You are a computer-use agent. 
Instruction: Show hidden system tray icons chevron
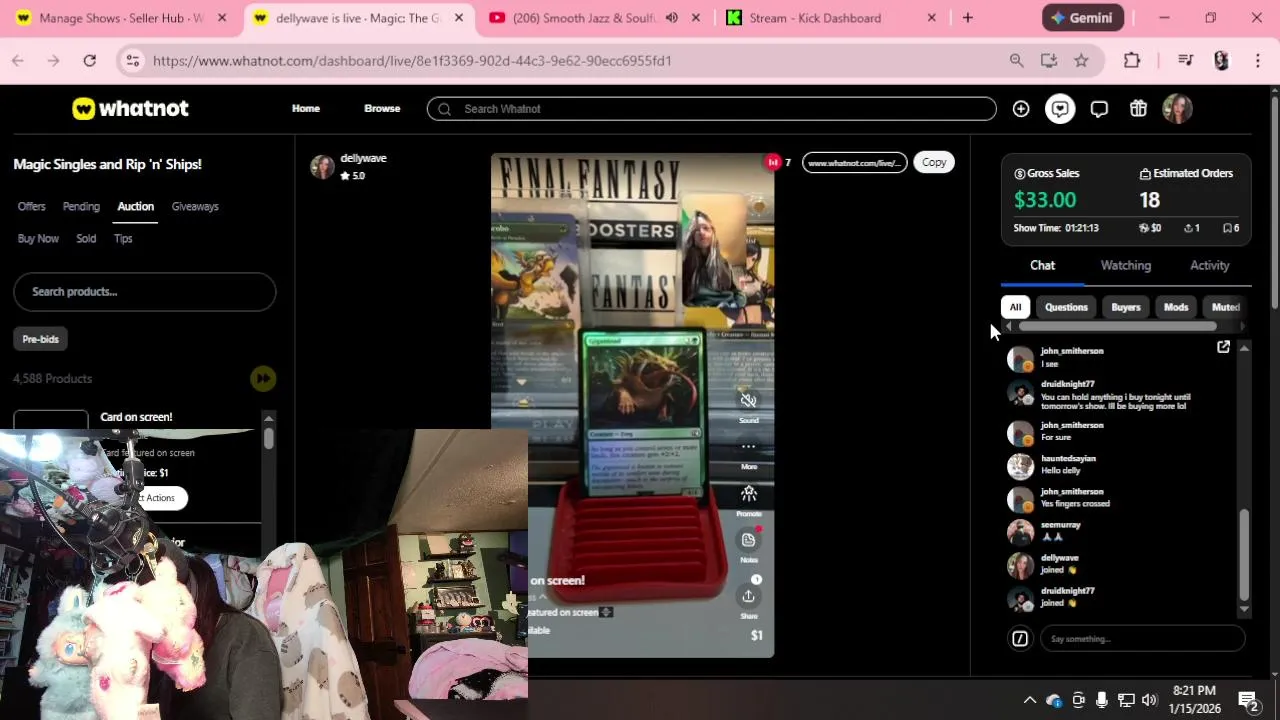pos(1029,700)
